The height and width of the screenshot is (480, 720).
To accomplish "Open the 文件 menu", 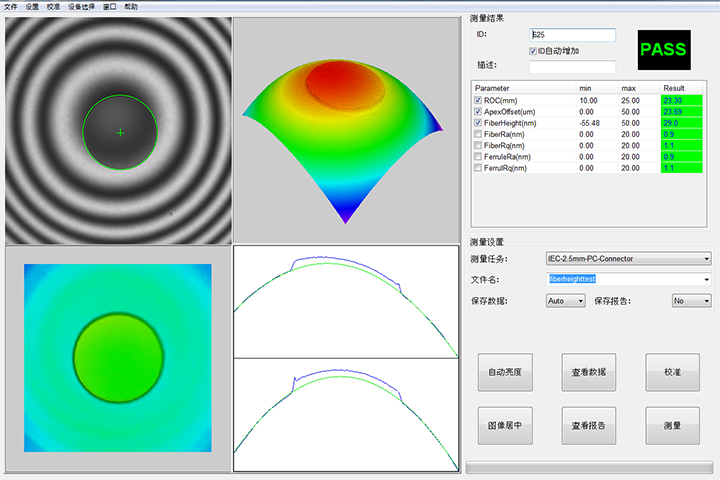I will click(x=10, y=6).
